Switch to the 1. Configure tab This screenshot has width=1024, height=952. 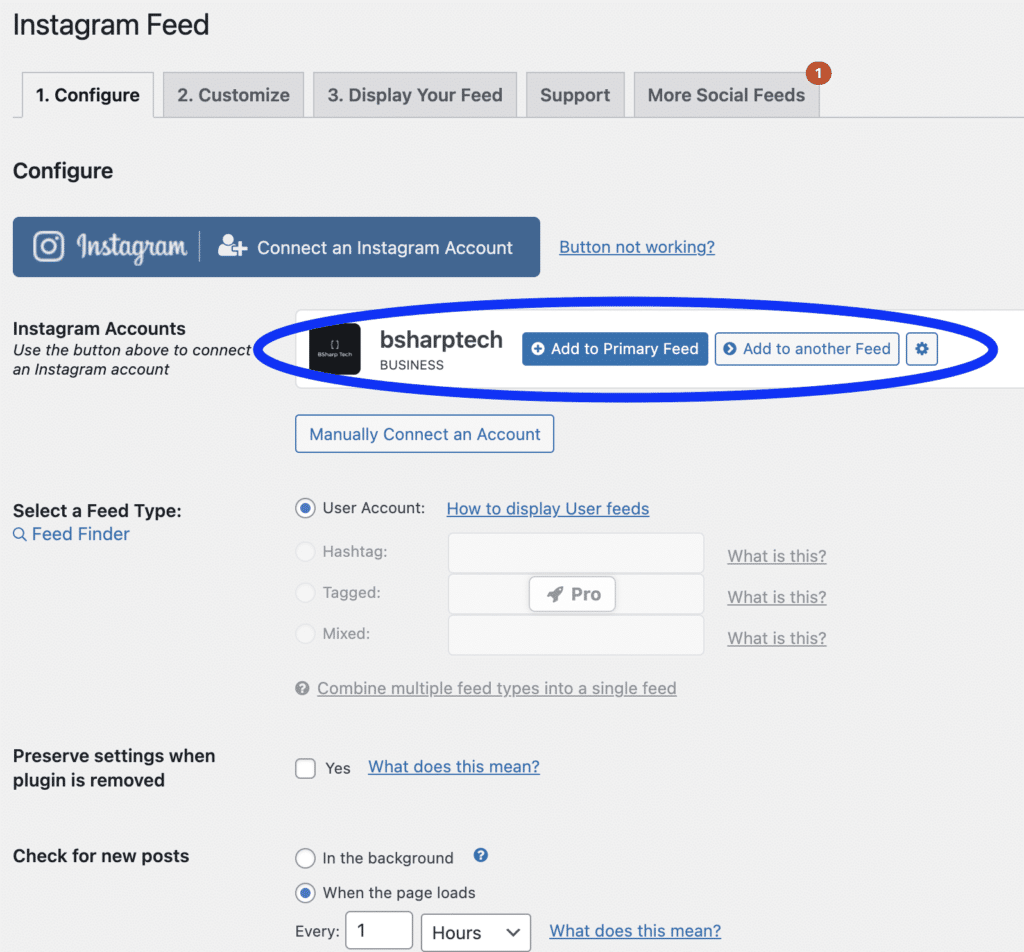click(88, 95)
